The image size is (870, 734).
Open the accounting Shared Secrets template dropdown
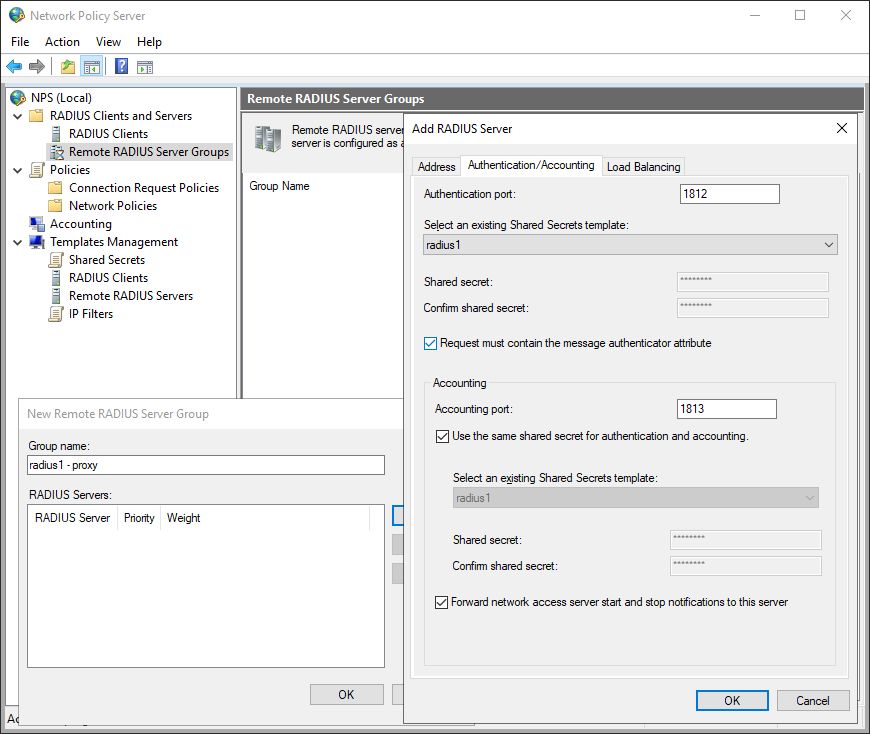(x=635, y=498)
